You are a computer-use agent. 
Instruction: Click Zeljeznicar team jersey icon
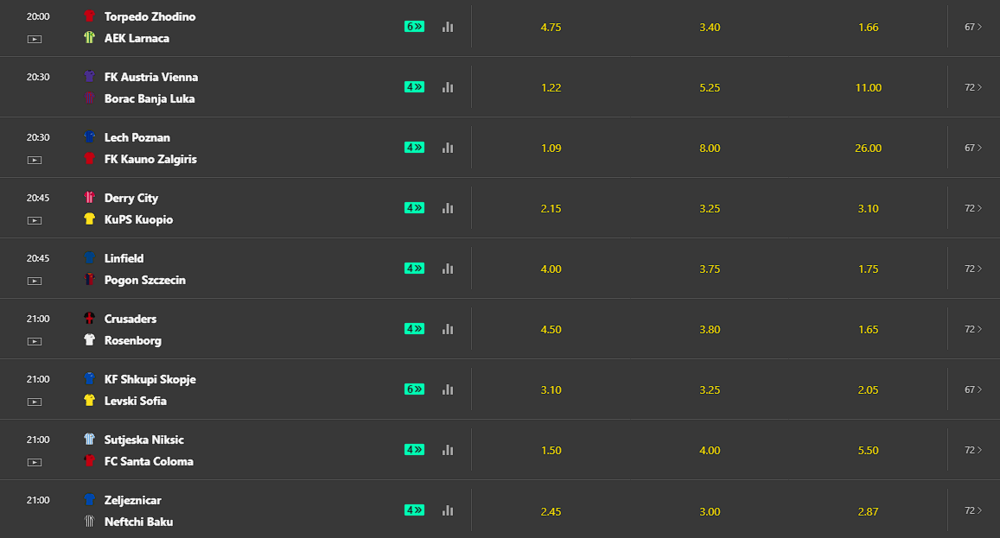(x=89, y=499)
